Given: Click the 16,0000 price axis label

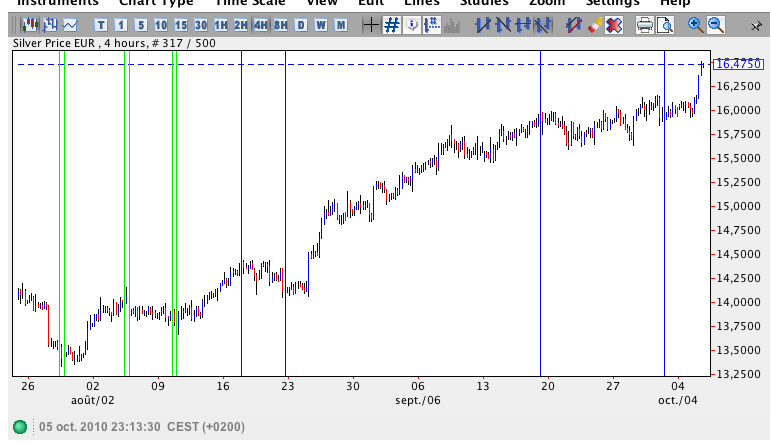Looking at the screenshot, I should click(x=739, y=110).
